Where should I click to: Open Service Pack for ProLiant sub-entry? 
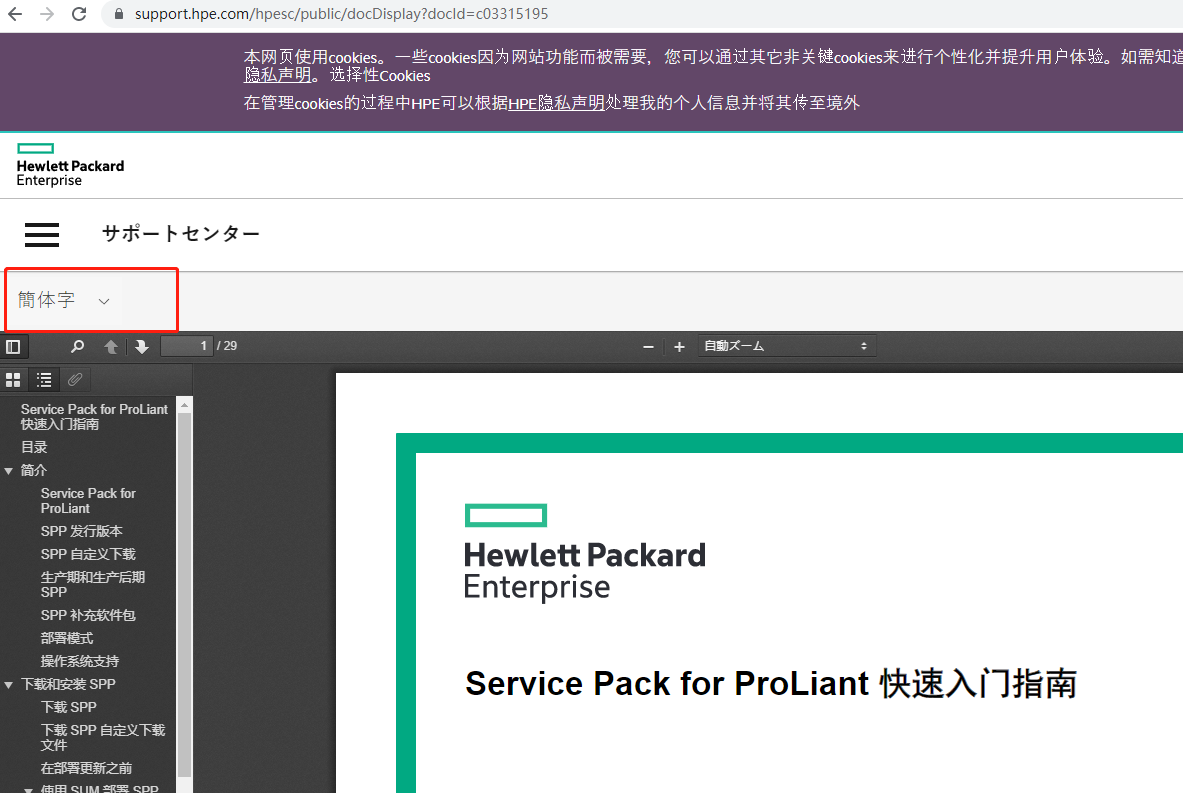coord(88,501)
